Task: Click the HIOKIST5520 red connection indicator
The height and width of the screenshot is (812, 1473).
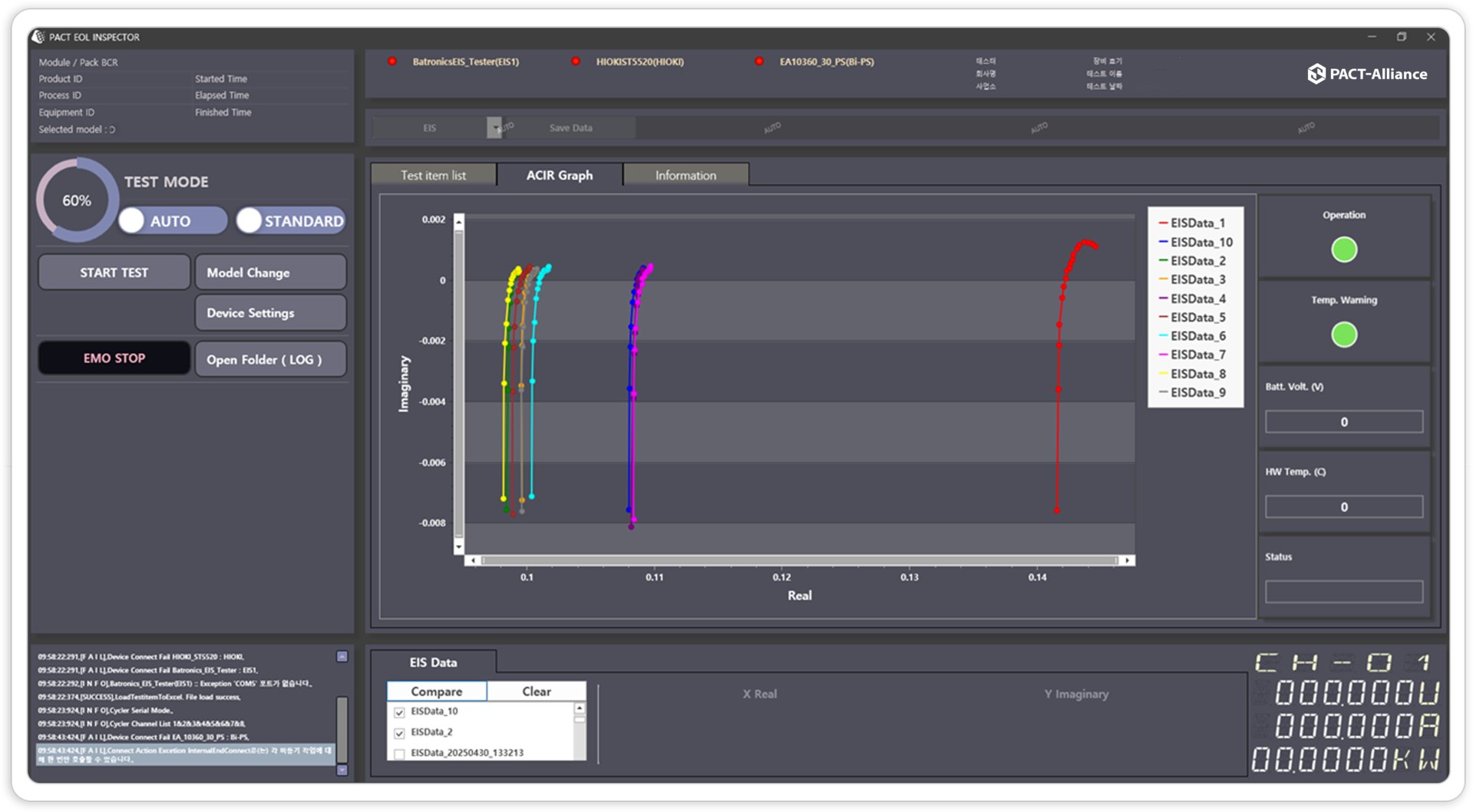Action: coord(576,61)
